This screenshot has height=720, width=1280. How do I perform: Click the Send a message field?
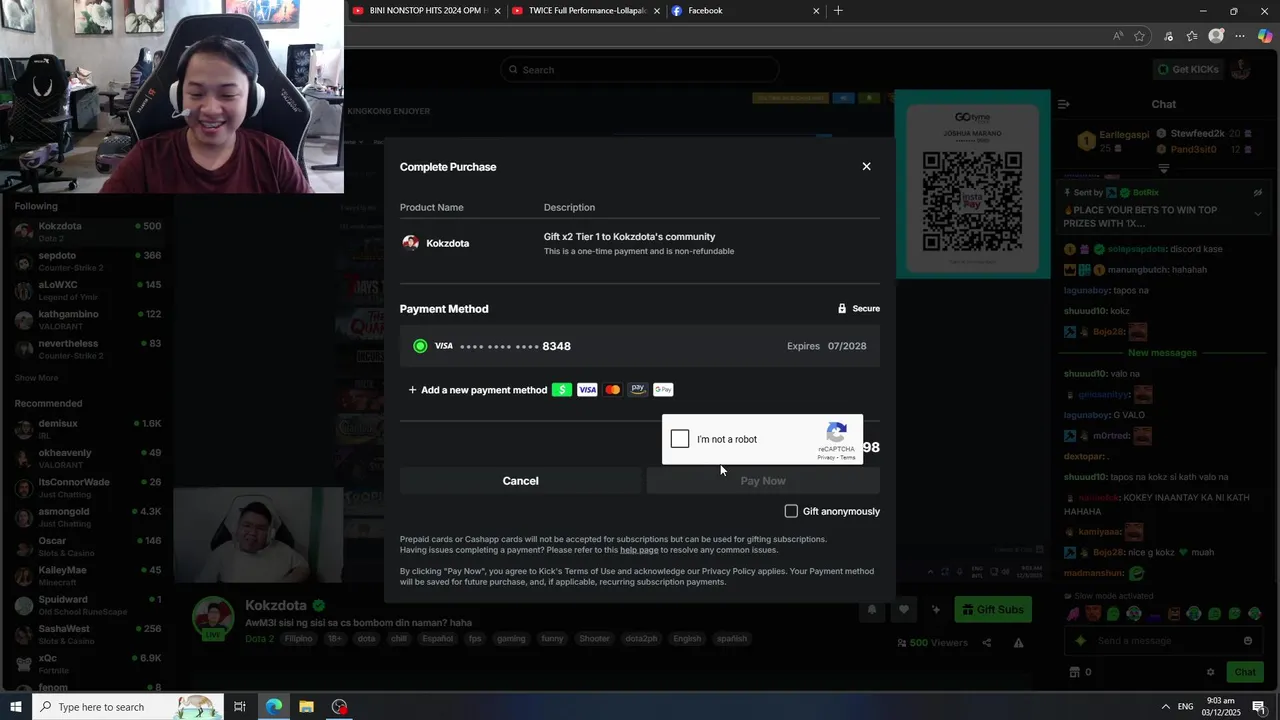pyautogui.click(x=1165, y=641)
